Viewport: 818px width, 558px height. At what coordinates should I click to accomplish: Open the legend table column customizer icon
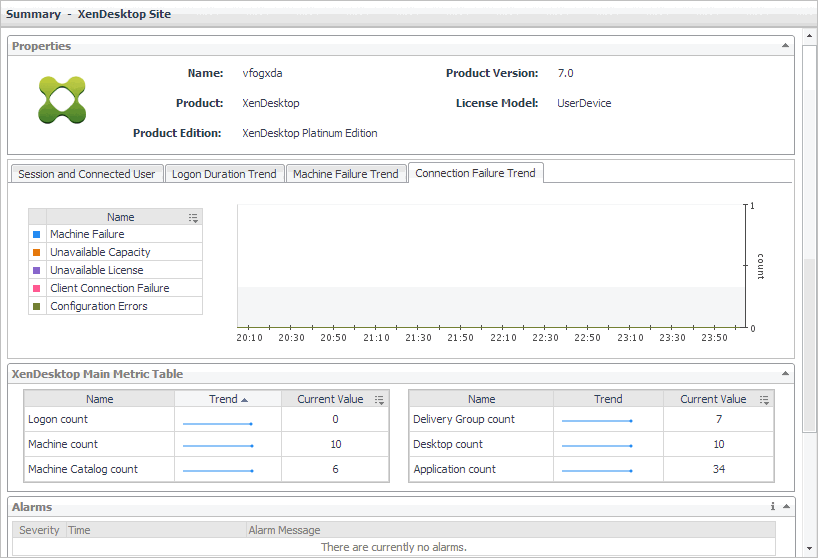193,217
